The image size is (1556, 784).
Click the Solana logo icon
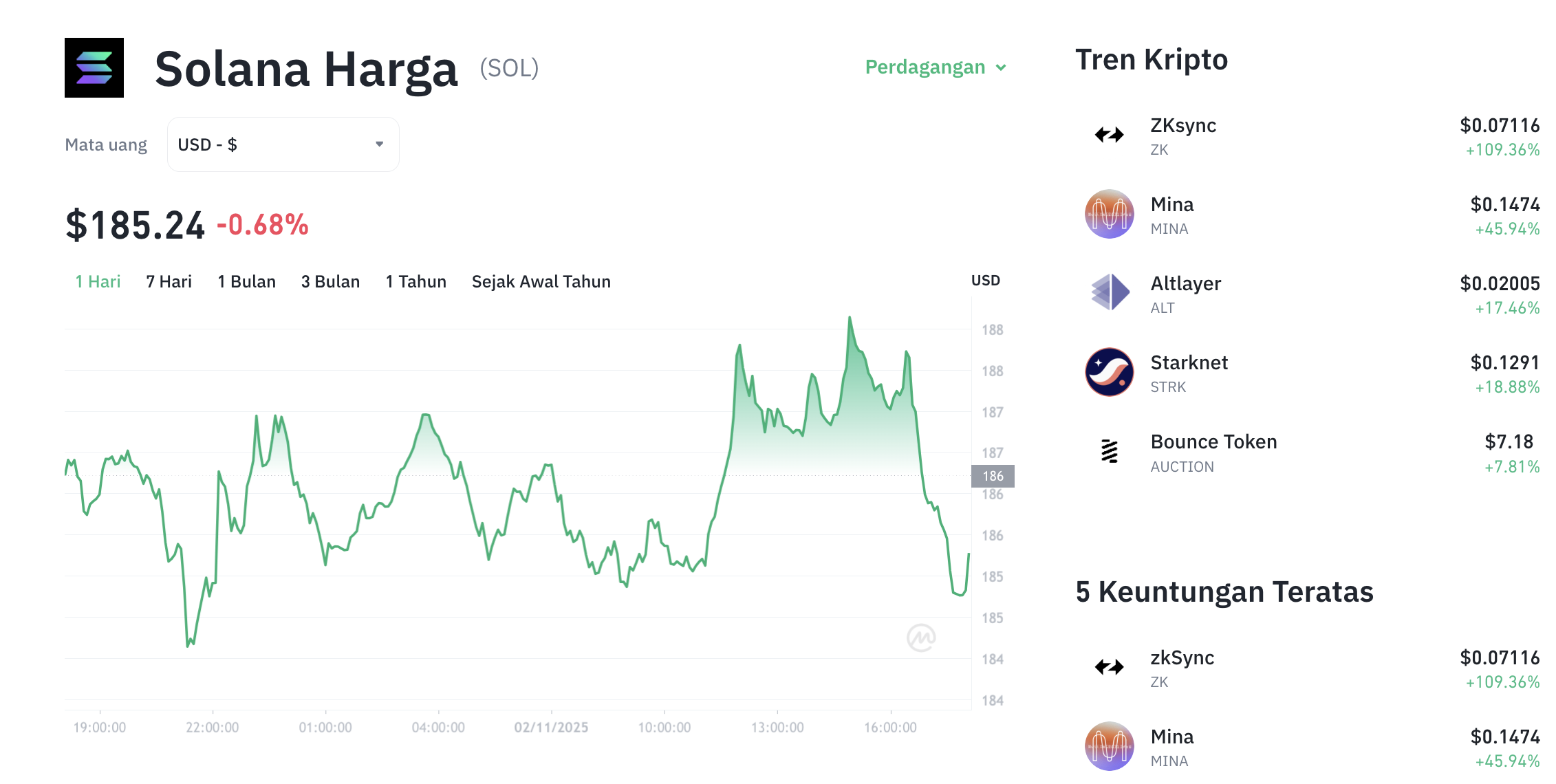coord(94,67)
